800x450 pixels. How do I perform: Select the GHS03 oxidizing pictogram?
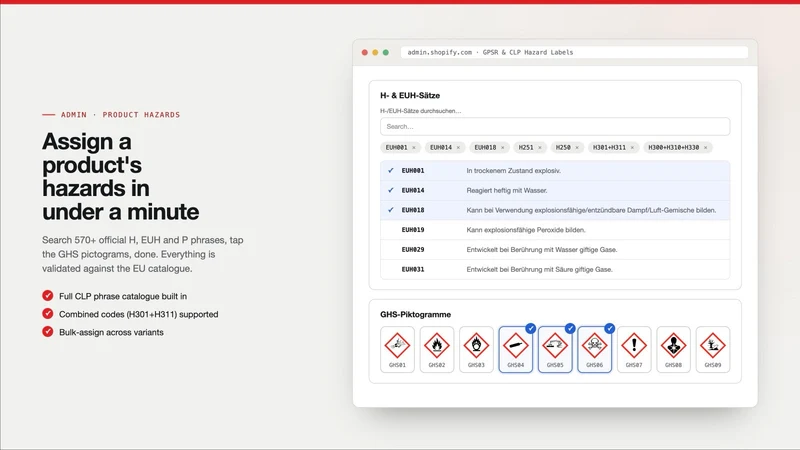pyautogui.click(x=476, y=349)
